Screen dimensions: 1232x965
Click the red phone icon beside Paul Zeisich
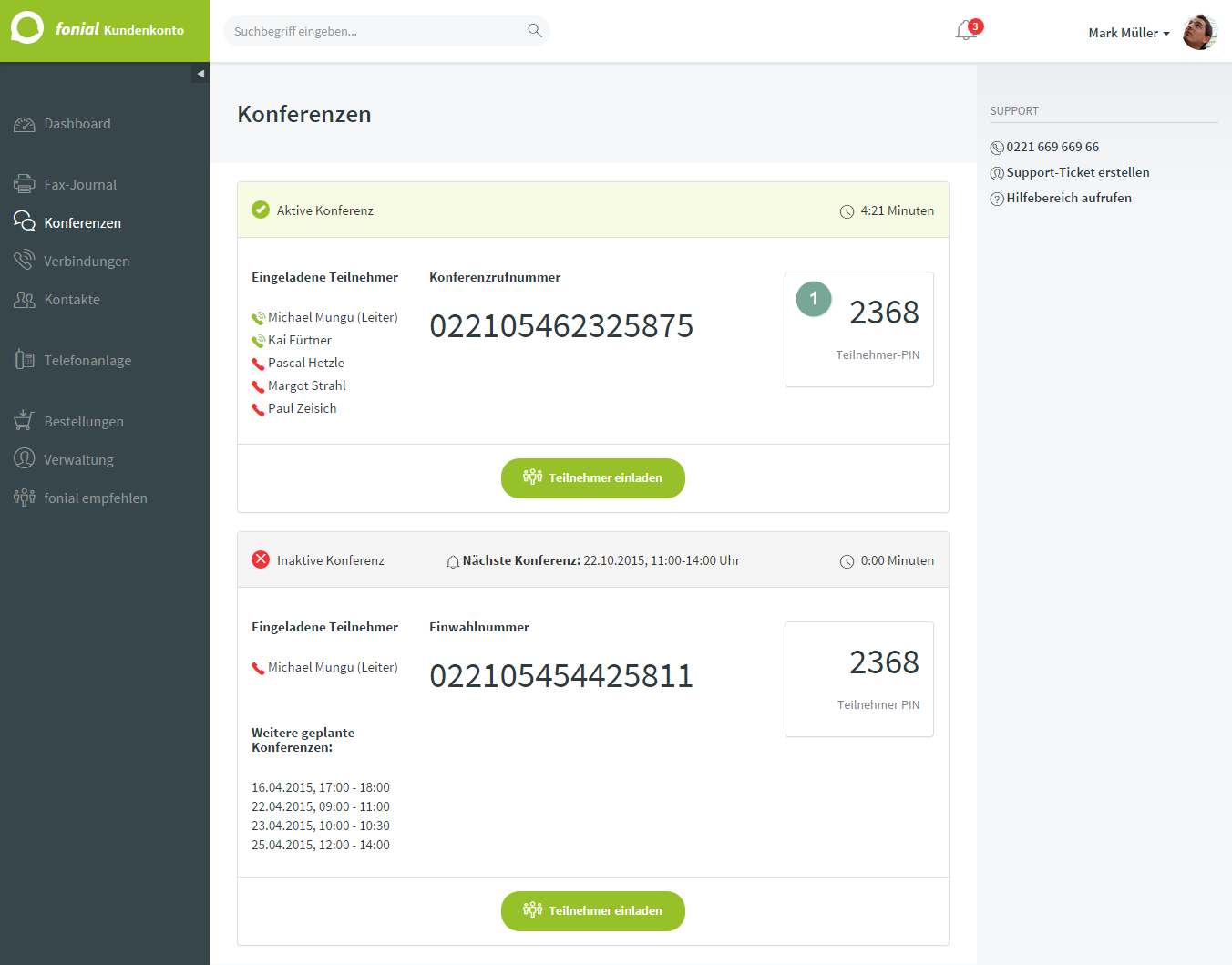tap(258, 409)
